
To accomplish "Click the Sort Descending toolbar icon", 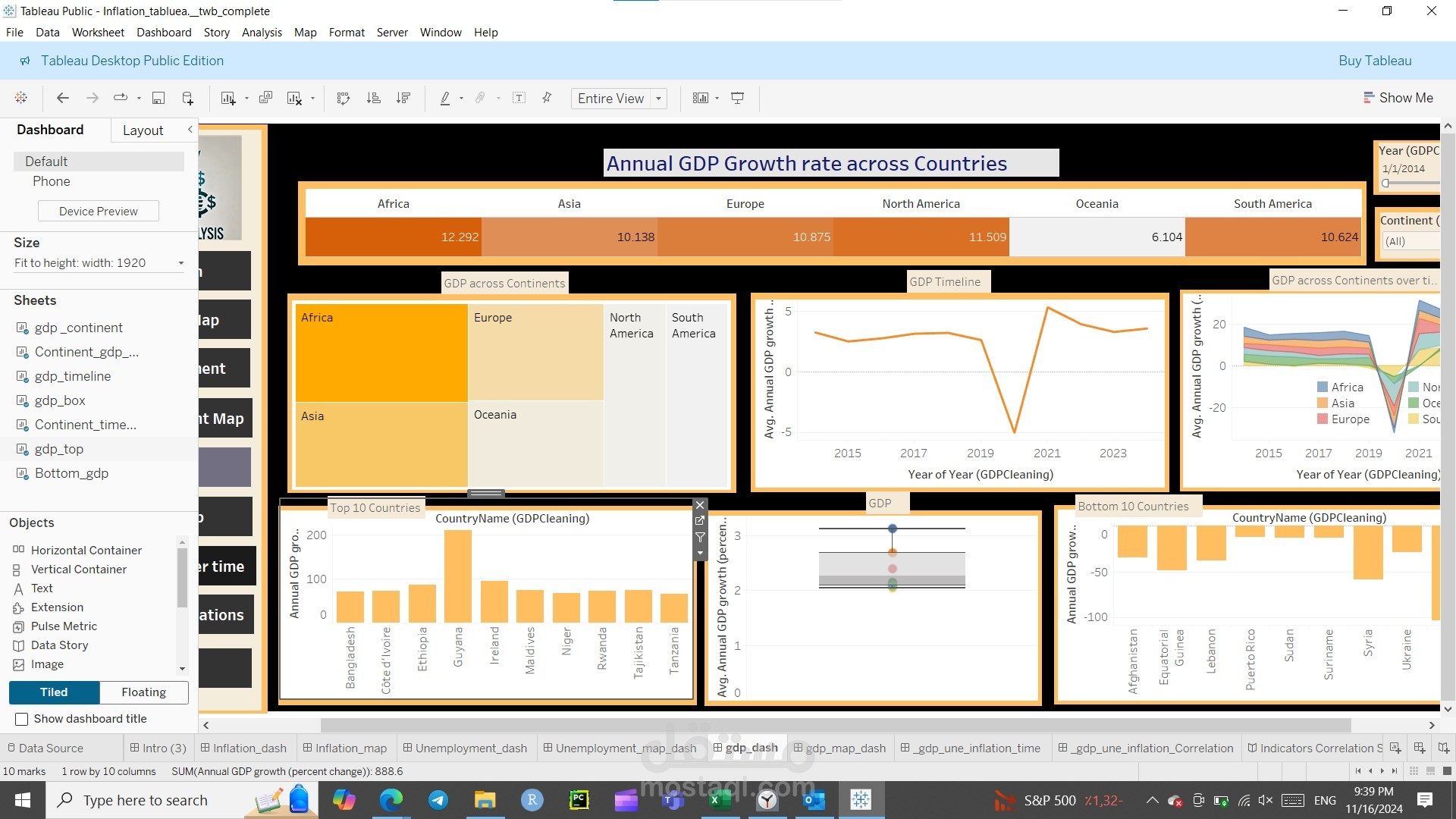I will [x=403, y=98].
